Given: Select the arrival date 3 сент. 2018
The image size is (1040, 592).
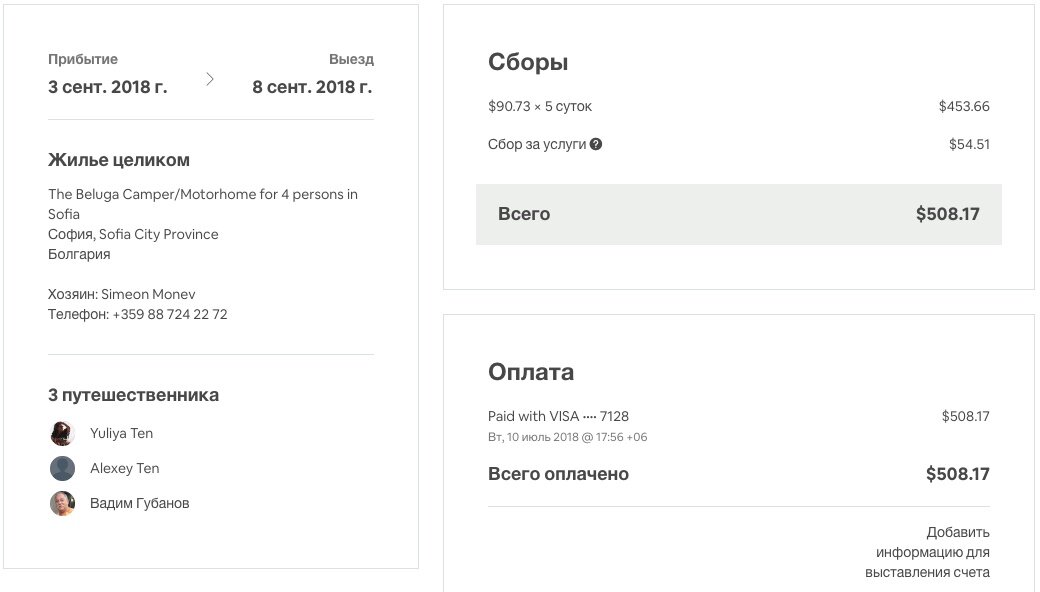Looking at the screenshot, I should pos(108,87).
